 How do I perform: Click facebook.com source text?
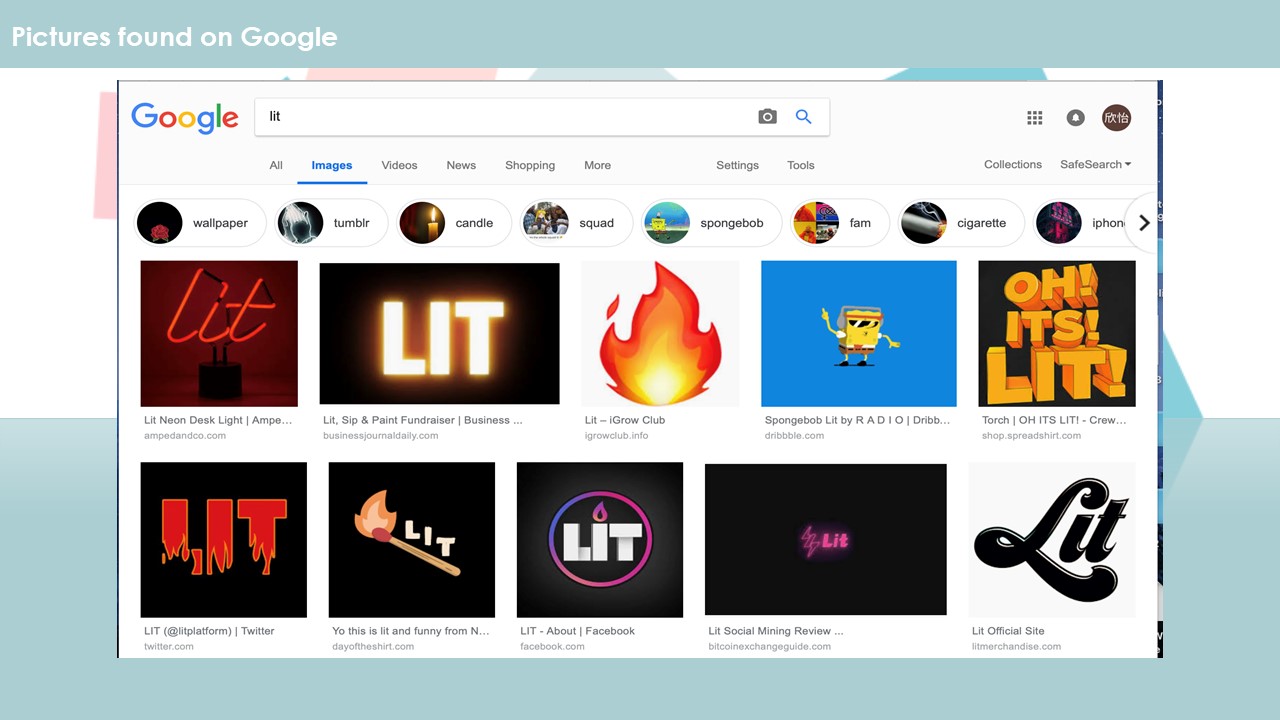(x=552, y=647)
